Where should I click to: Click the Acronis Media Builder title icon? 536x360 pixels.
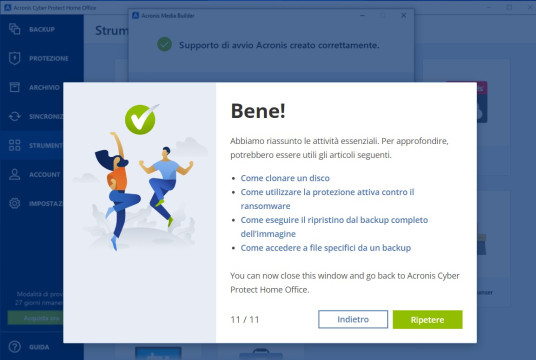(135, 15)
